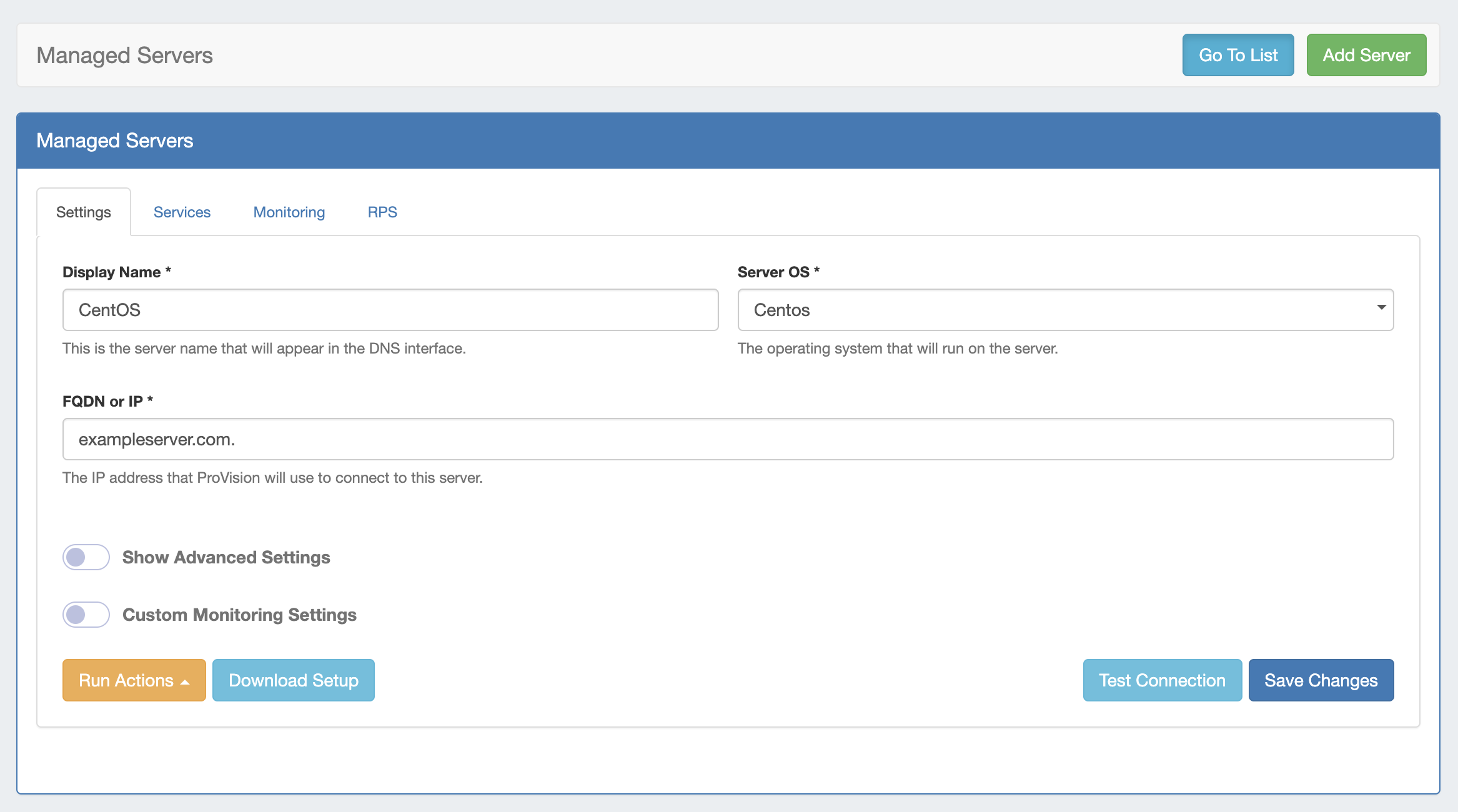The width and height of the screenshot is (1458, 812).
Task: Open the Monitoring tab
Action: click(289, 212)
